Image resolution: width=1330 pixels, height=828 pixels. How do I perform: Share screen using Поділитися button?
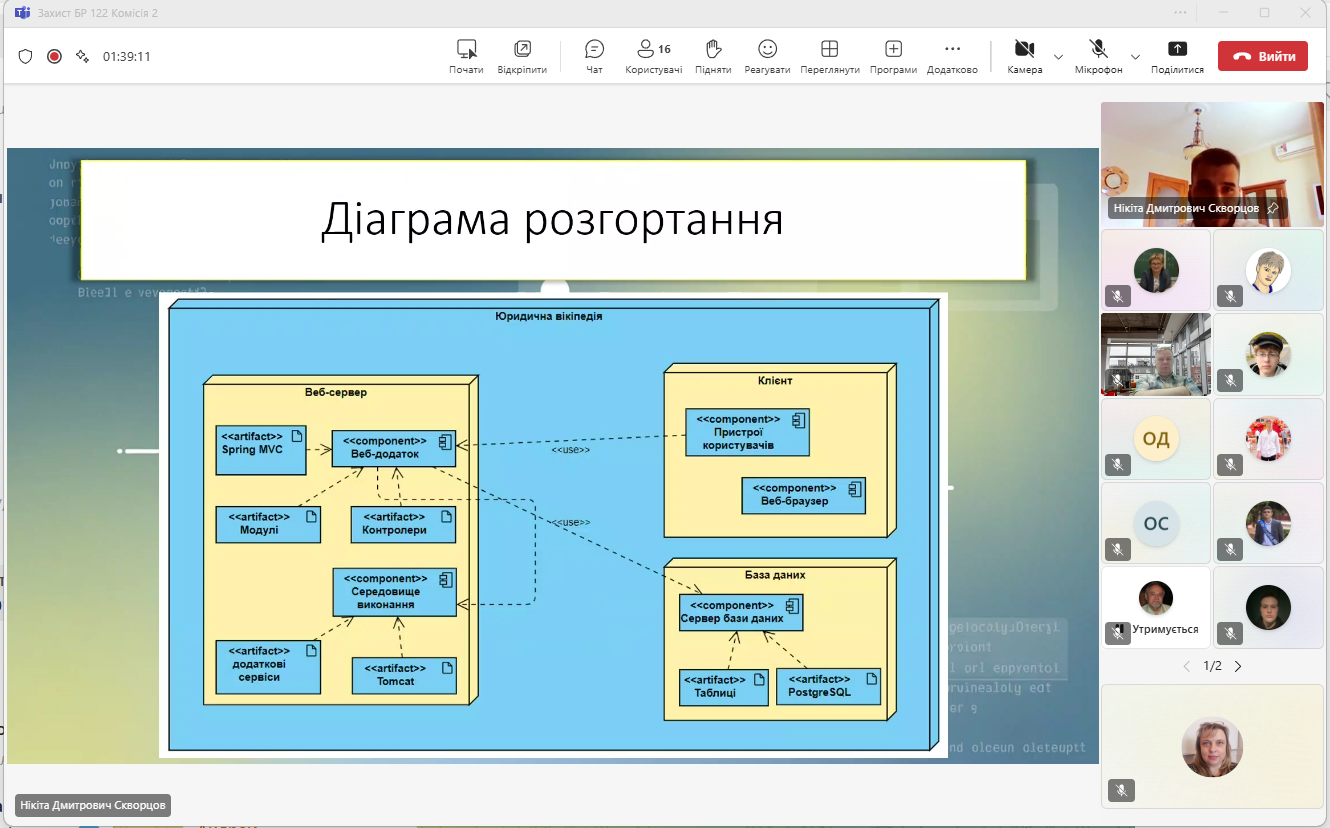pyautogui.click(x=1177, y=56)
